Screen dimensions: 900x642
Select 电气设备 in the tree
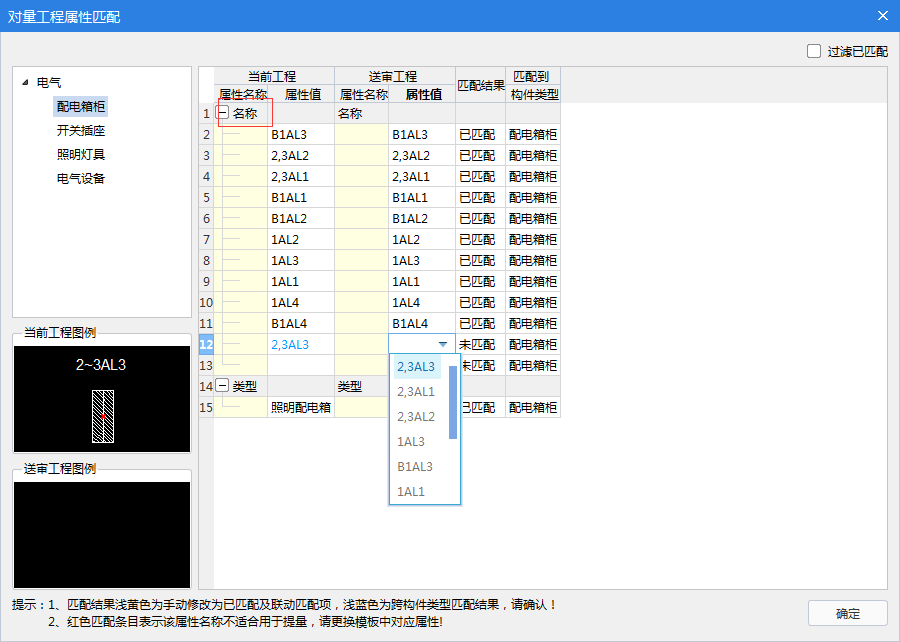click(x=81, y=179)
